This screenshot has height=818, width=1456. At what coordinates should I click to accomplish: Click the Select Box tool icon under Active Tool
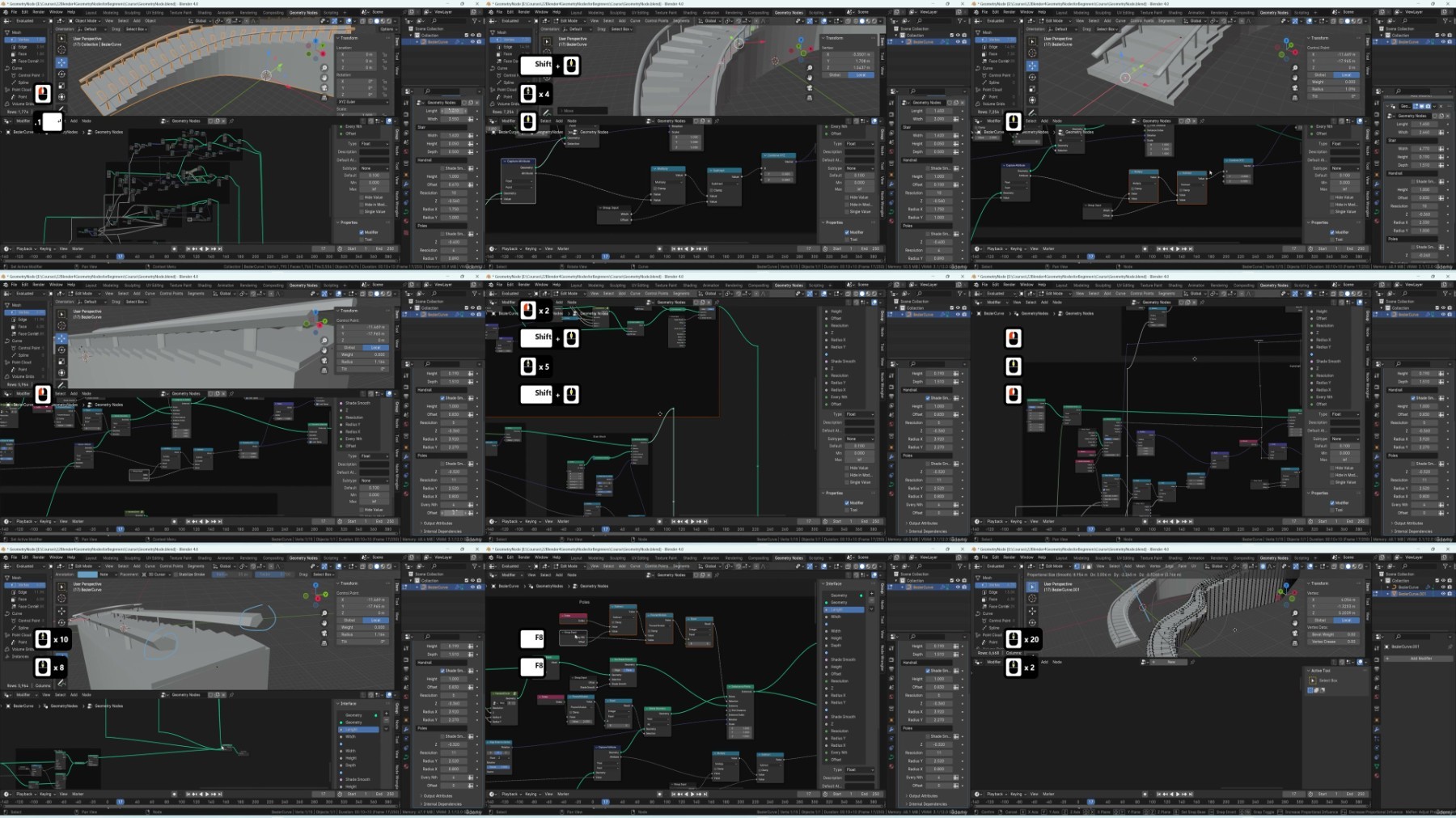[x=1312, y=680]
